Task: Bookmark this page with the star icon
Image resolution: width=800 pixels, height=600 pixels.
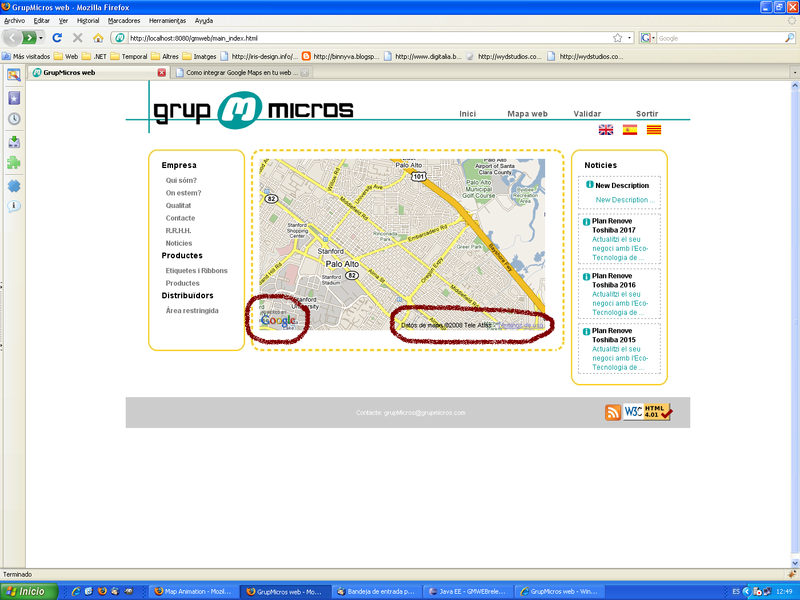Action: click(x=618, y=38)
